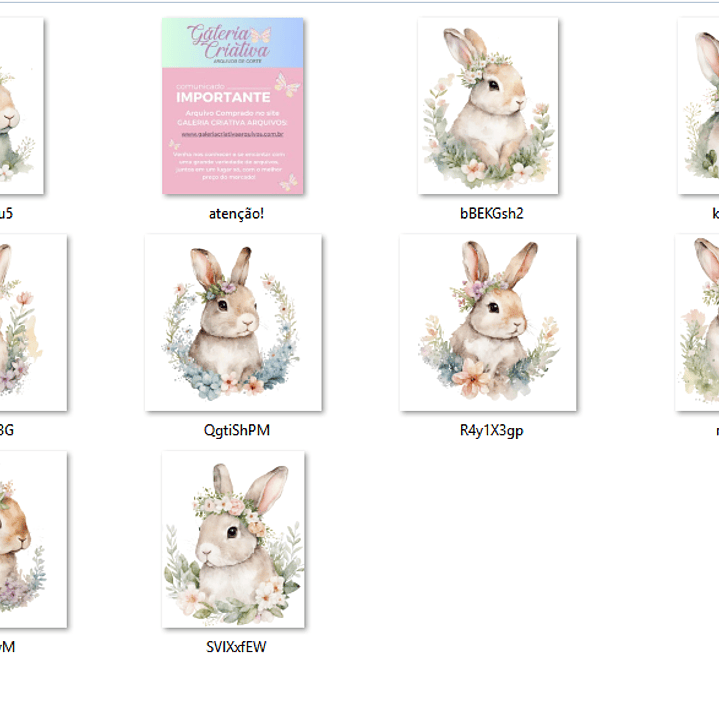Select the R4y1X3gp bunny thumbnail
Viewport: 719px width, 719px height.
487,322
